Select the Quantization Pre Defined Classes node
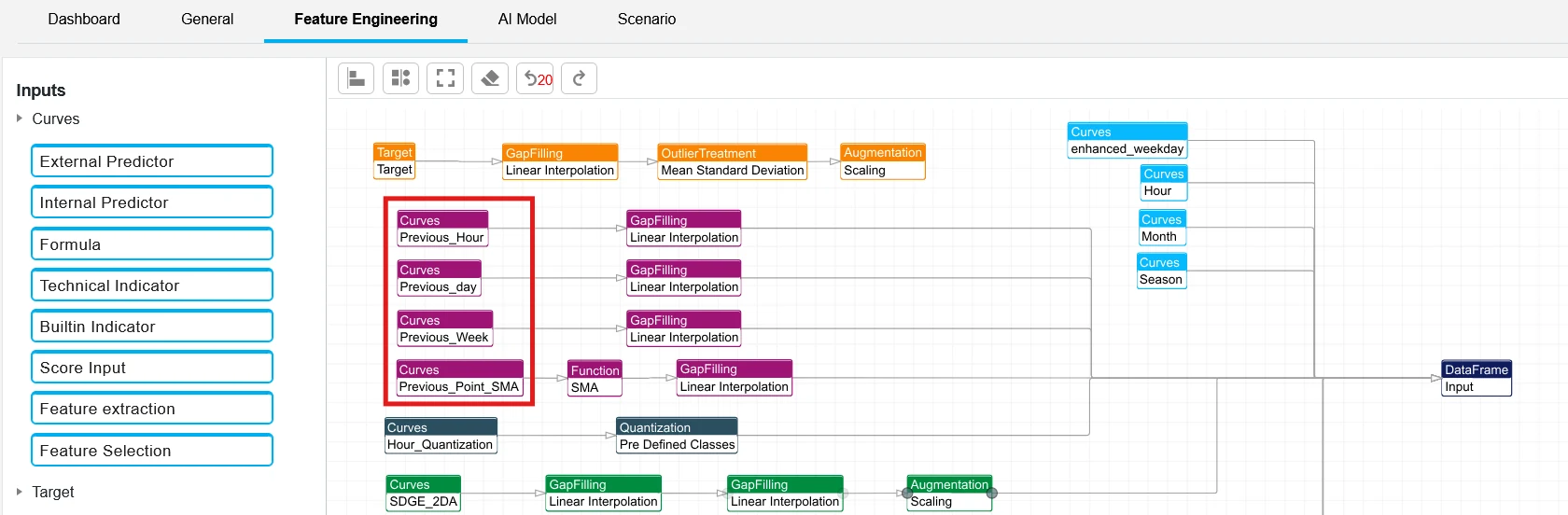Screen dimensions: 1568x515 click(678, 436)
